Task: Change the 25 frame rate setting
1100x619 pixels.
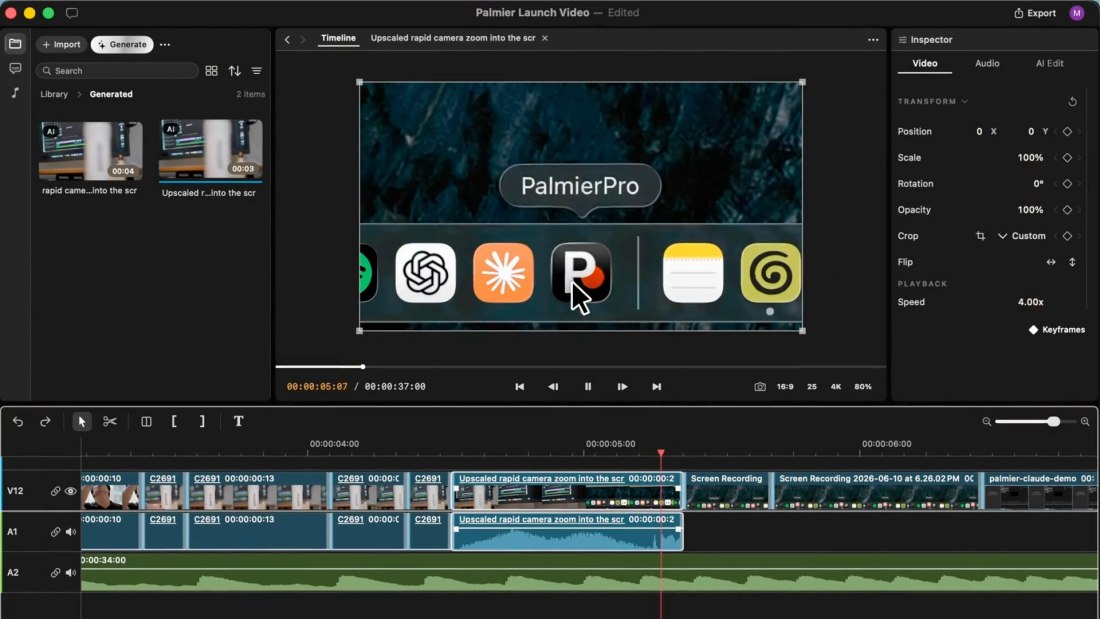Action: [812, 387]
